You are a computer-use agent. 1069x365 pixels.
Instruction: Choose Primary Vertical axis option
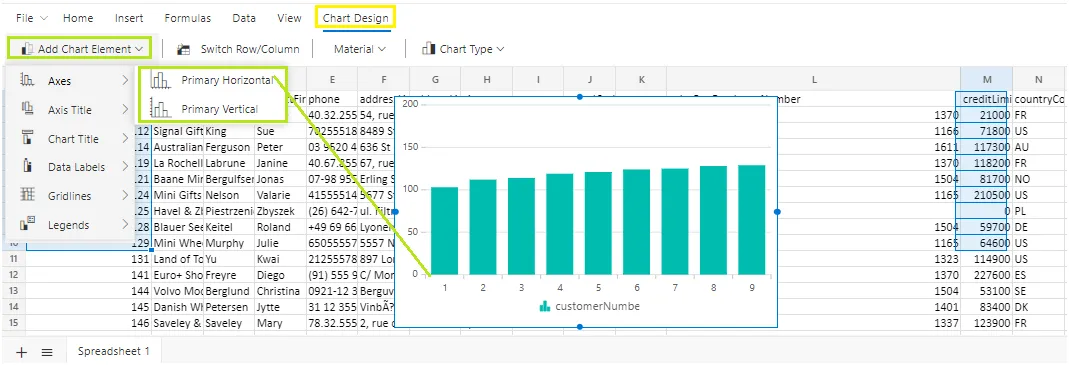pos(212,109)
